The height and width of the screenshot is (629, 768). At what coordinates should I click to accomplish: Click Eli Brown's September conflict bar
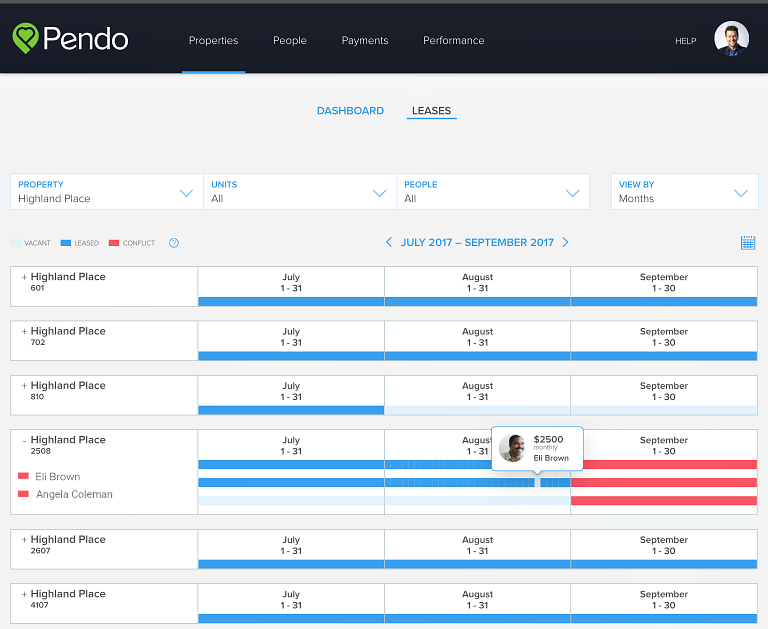coord(664,483)
